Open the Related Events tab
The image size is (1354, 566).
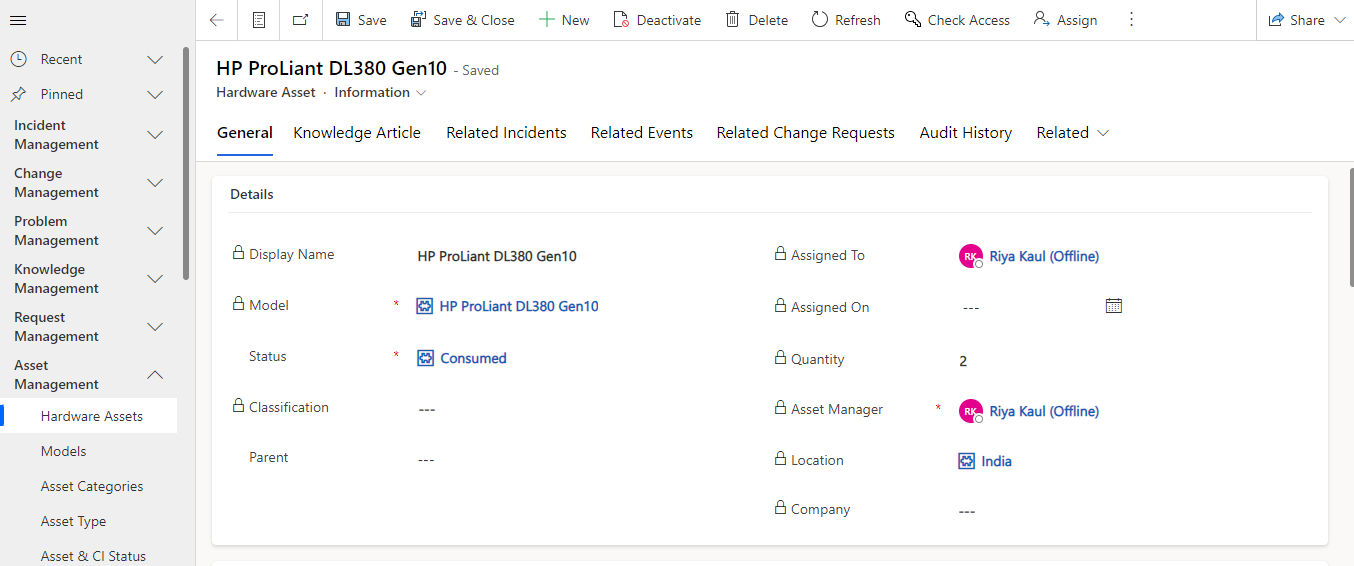[x=642, y=133]
